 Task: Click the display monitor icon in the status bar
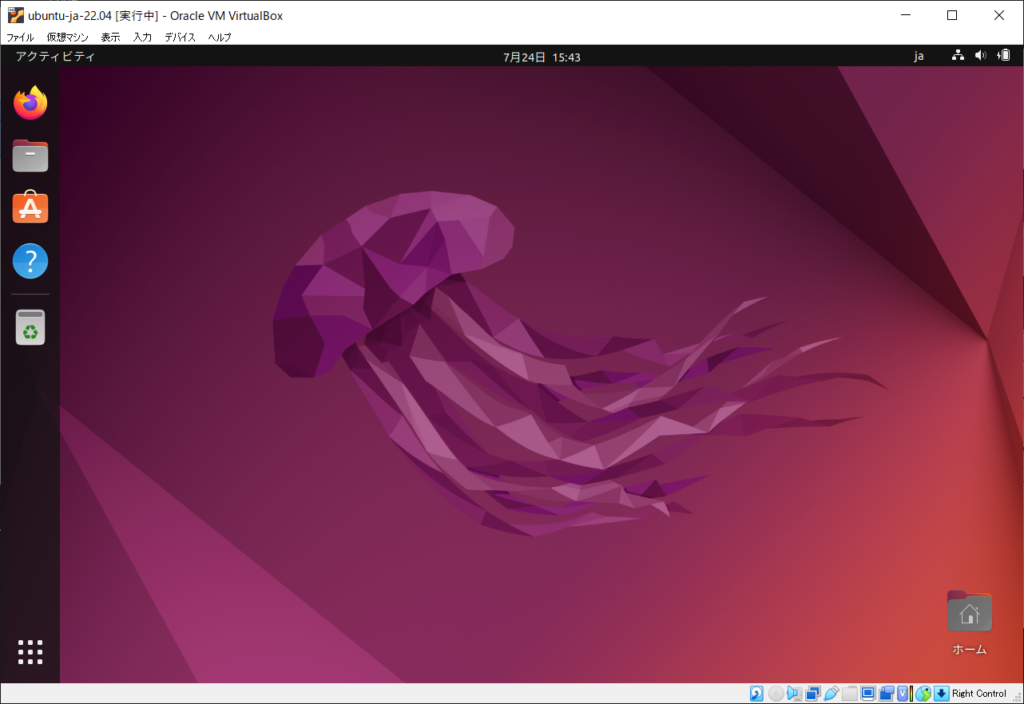click(868, 694)
